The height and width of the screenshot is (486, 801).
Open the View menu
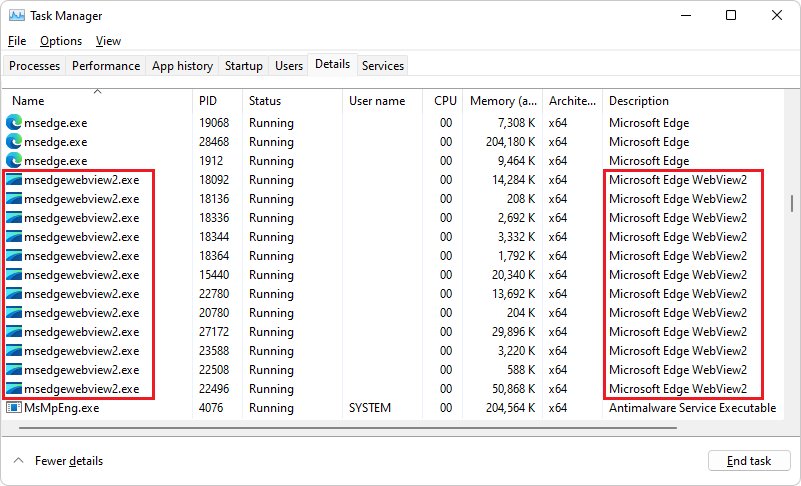tap(108, 41)
